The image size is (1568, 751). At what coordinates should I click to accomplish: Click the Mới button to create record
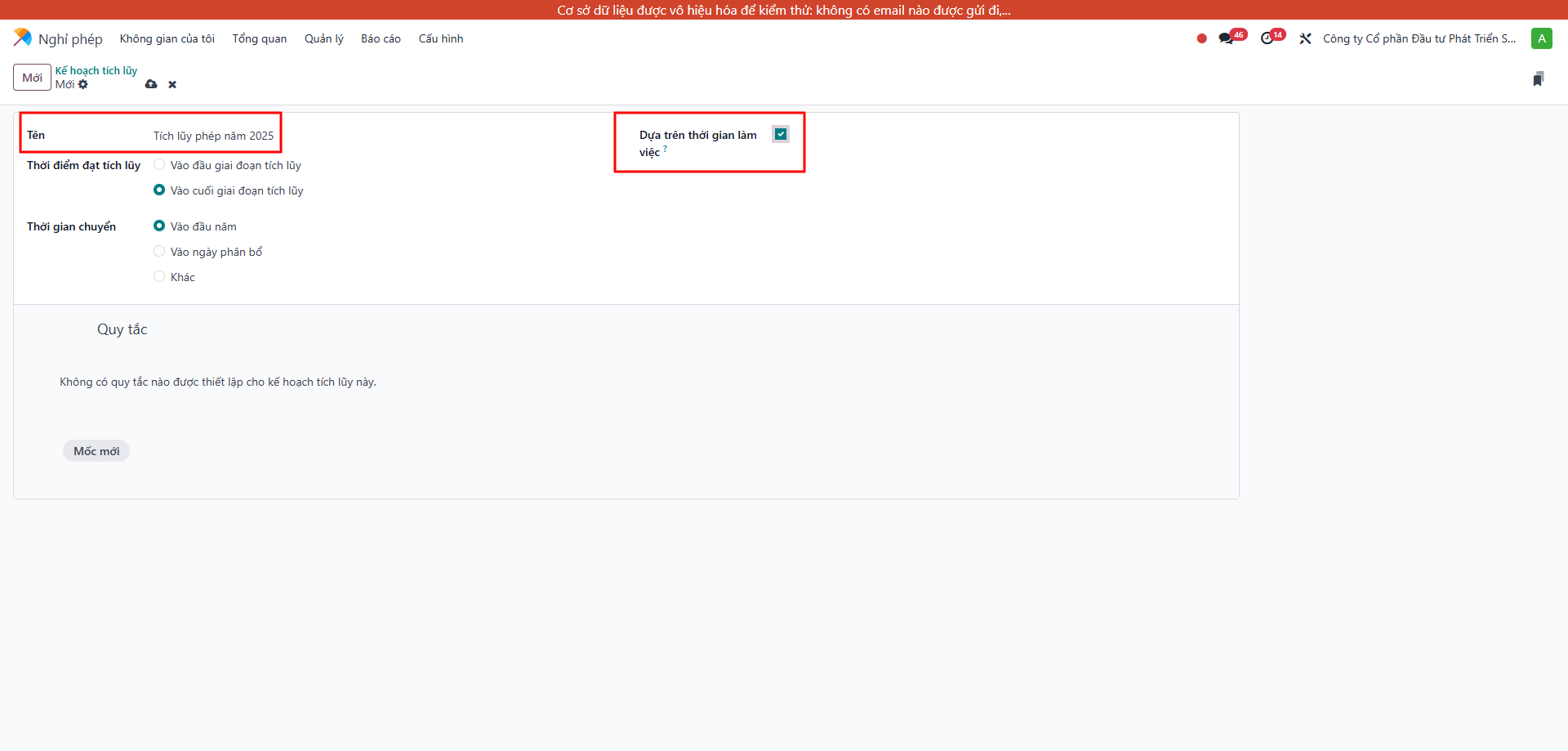32,78
